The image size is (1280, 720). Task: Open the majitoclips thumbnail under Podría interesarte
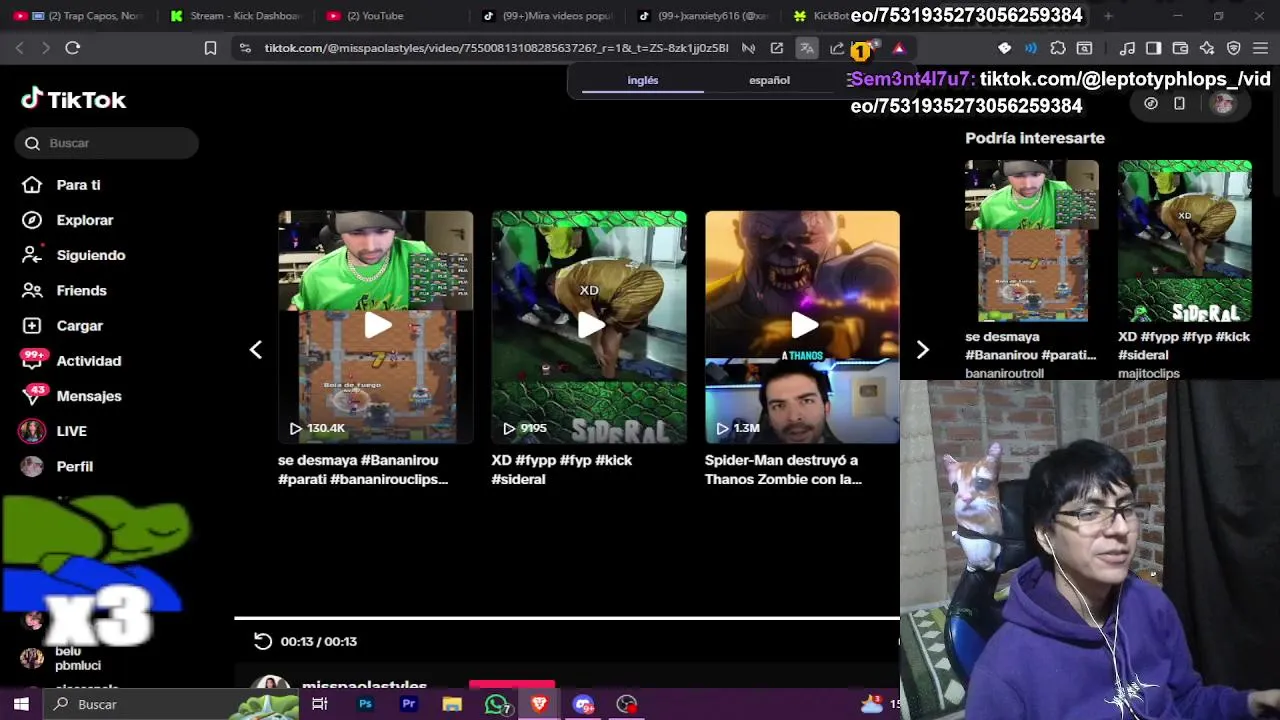[1184, 241]
